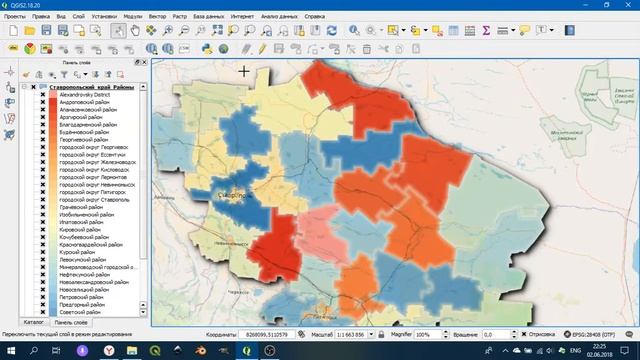Switch to the Панель слоёв tab

click(x=71, y=322)
